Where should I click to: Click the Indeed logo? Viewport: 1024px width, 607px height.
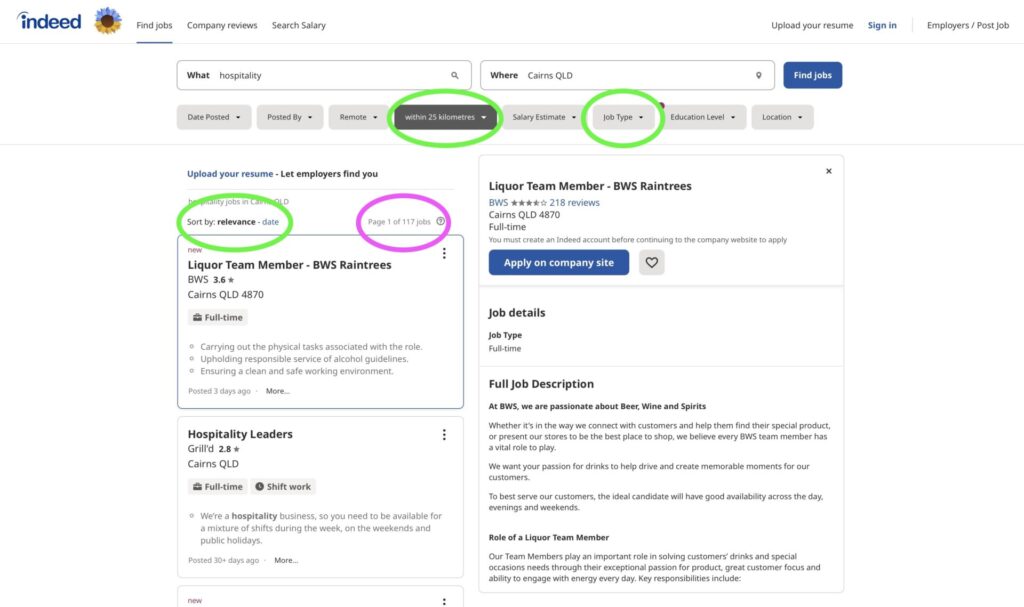coord(50,21)
